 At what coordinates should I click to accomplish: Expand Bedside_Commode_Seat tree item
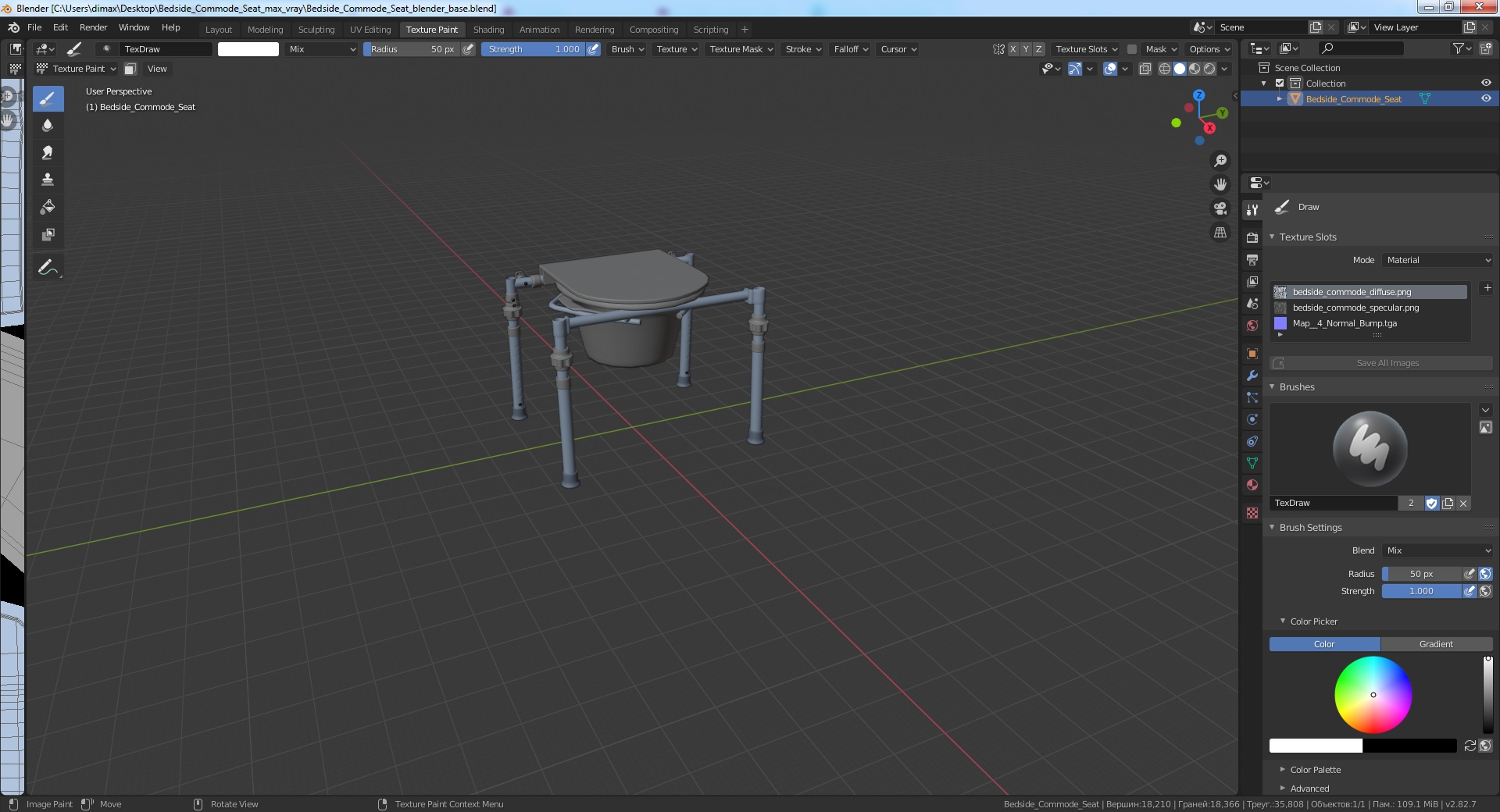pos(1280,99)
